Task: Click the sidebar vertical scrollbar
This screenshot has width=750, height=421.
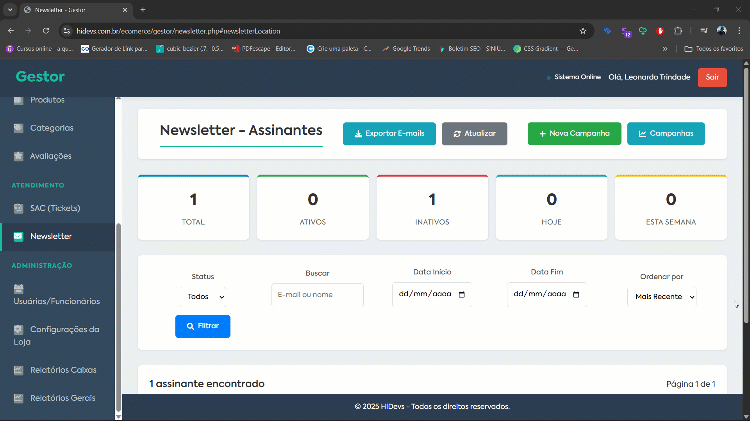Action: (118, 317)
